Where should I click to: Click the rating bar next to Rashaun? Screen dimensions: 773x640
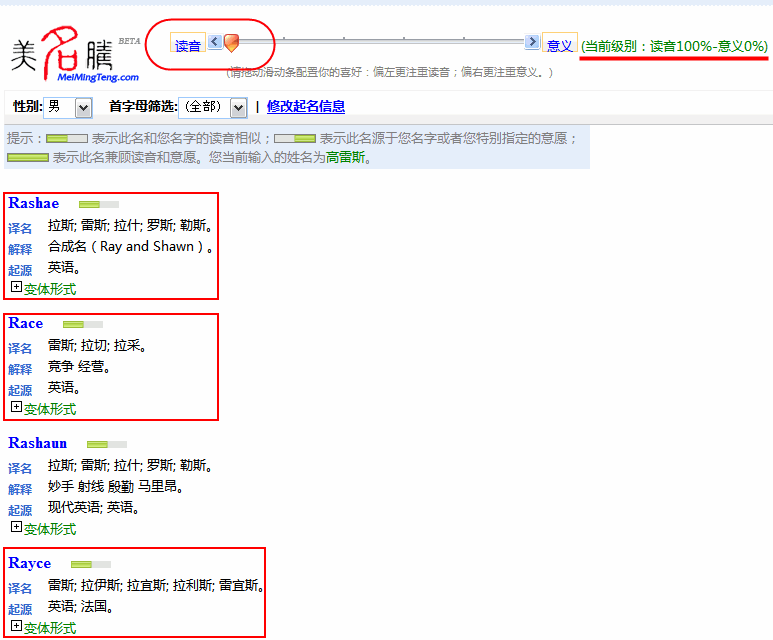(106, 444)
